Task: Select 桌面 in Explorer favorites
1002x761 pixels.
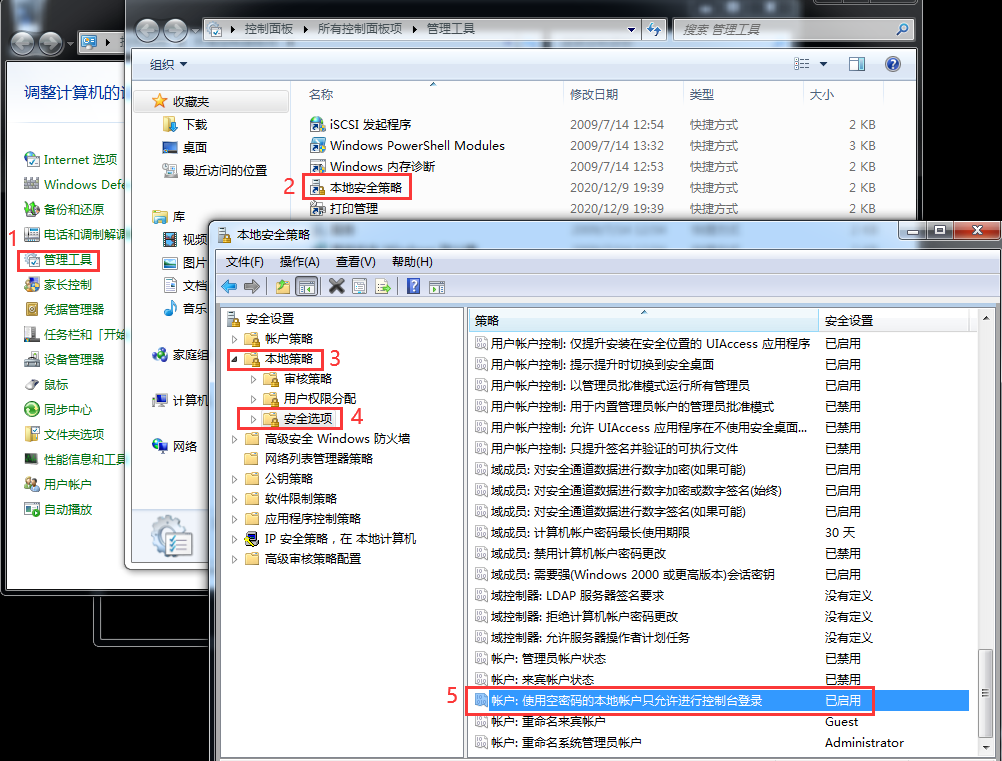Action: (195, 148)
